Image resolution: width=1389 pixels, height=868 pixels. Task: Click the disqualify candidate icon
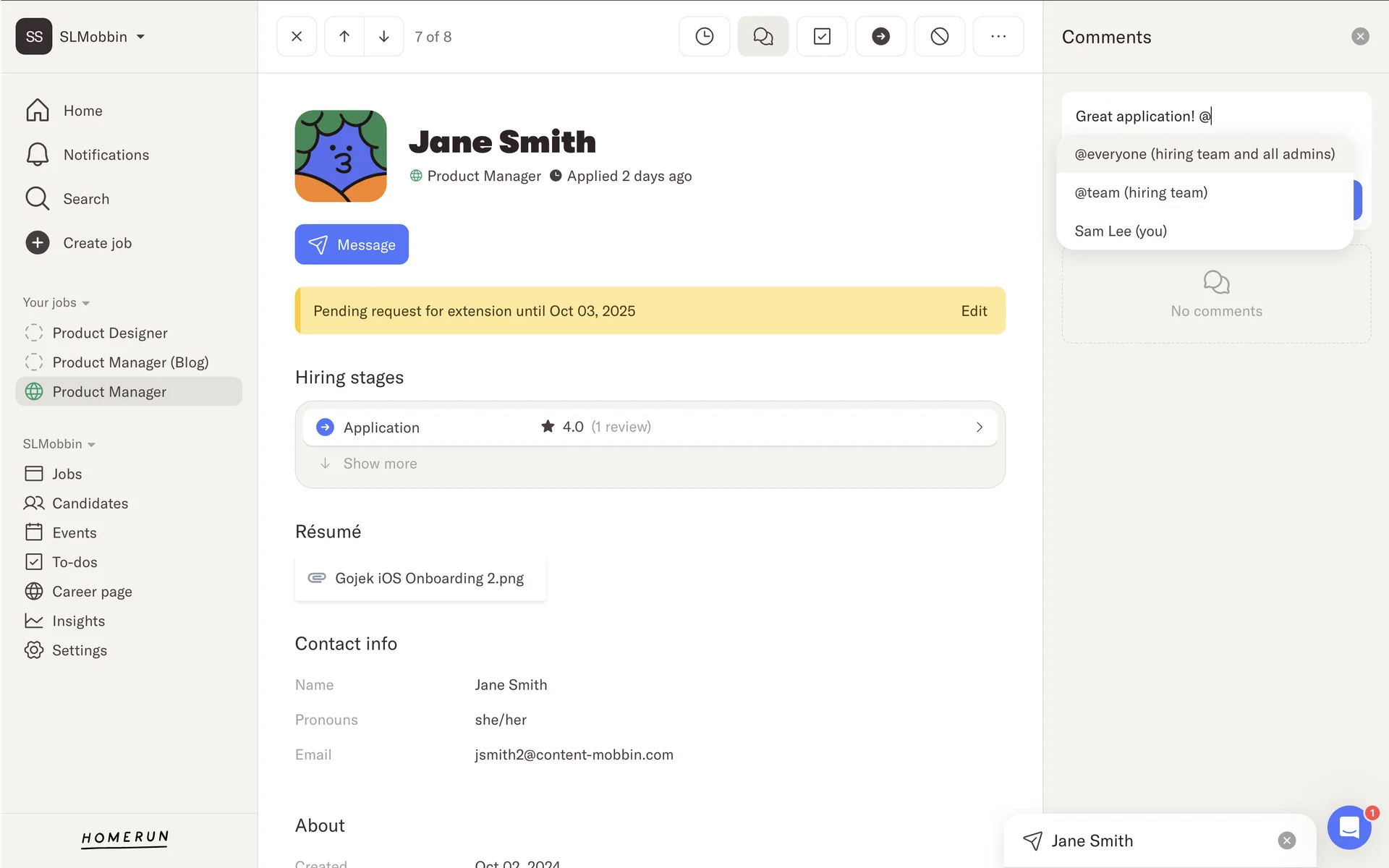tap(939, 36)
